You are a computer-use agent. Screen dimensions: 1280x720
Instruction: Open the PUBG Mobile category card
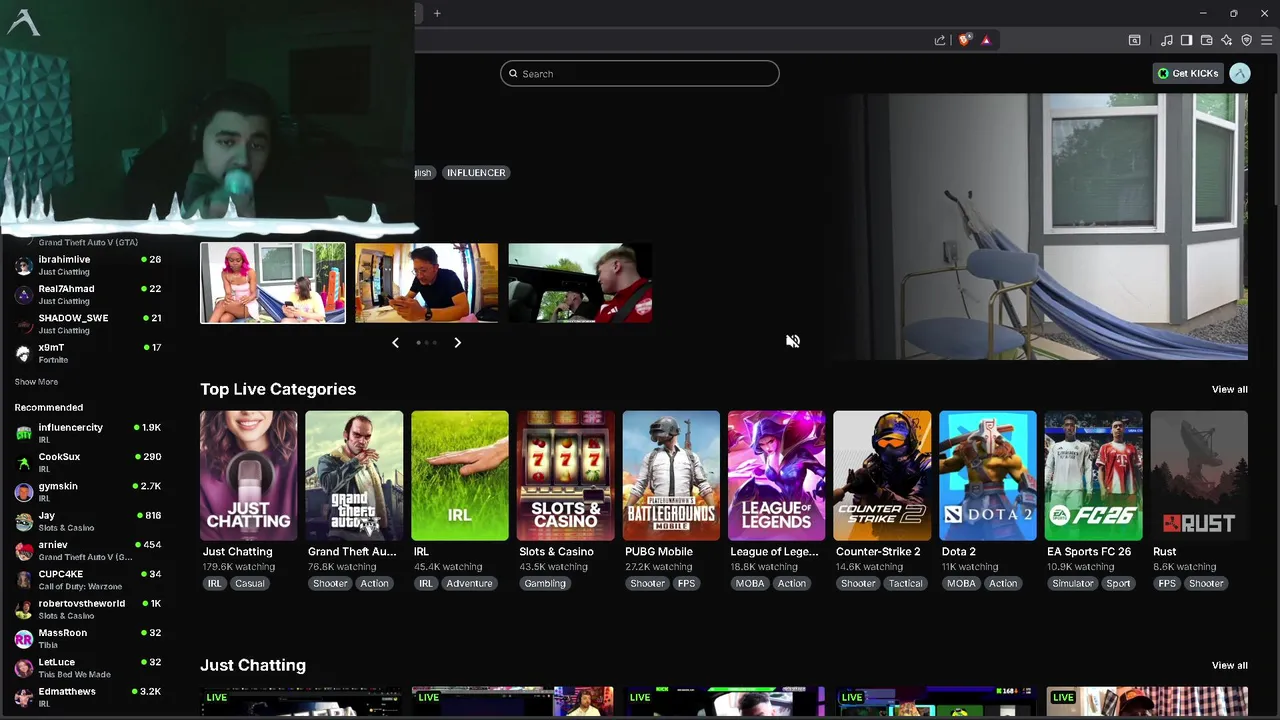coord(671,476)
